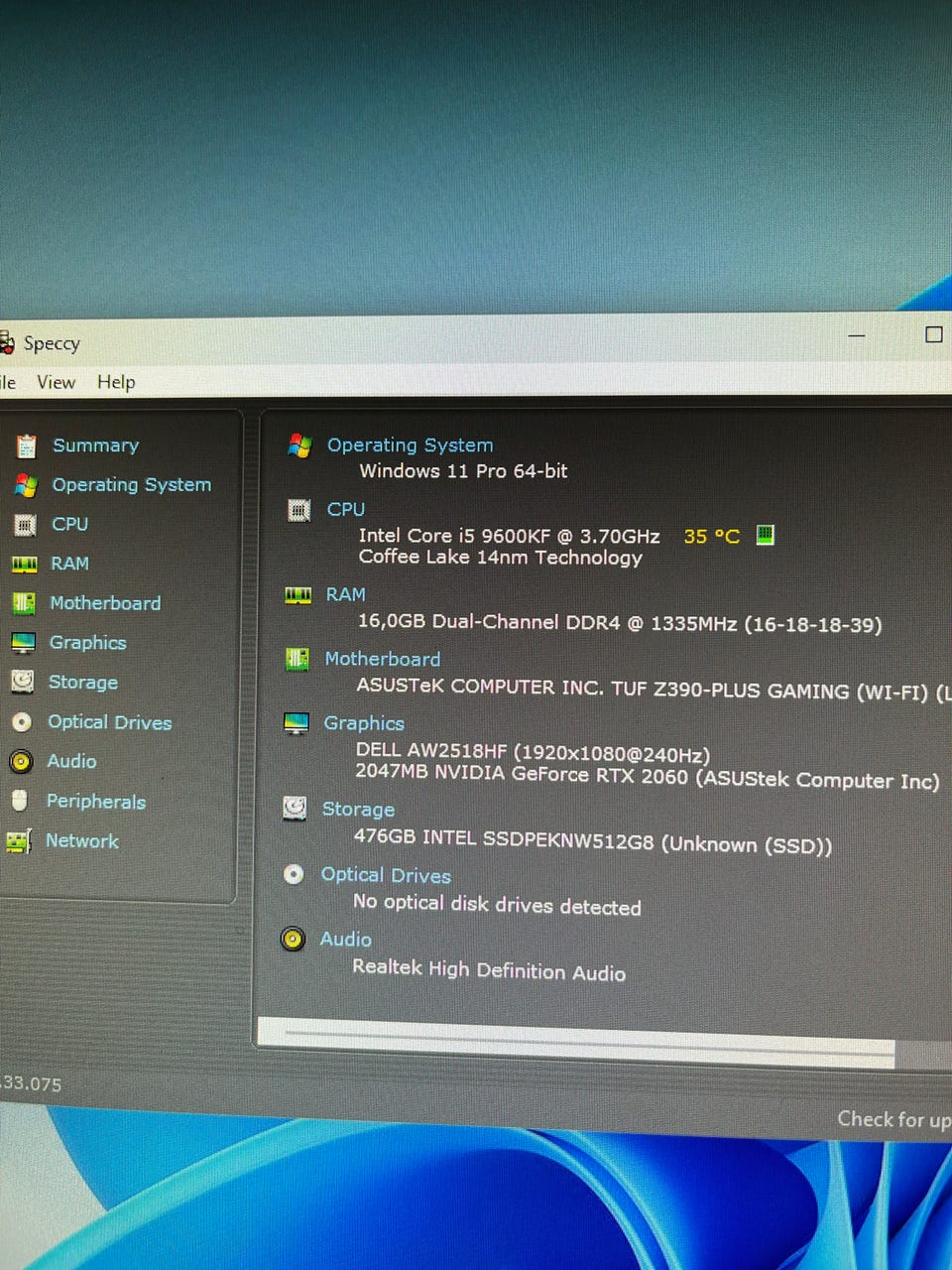The width and height of the screenshot is (952, 1270).
Task: Select Audio in the sidebar
Action: 71,761
